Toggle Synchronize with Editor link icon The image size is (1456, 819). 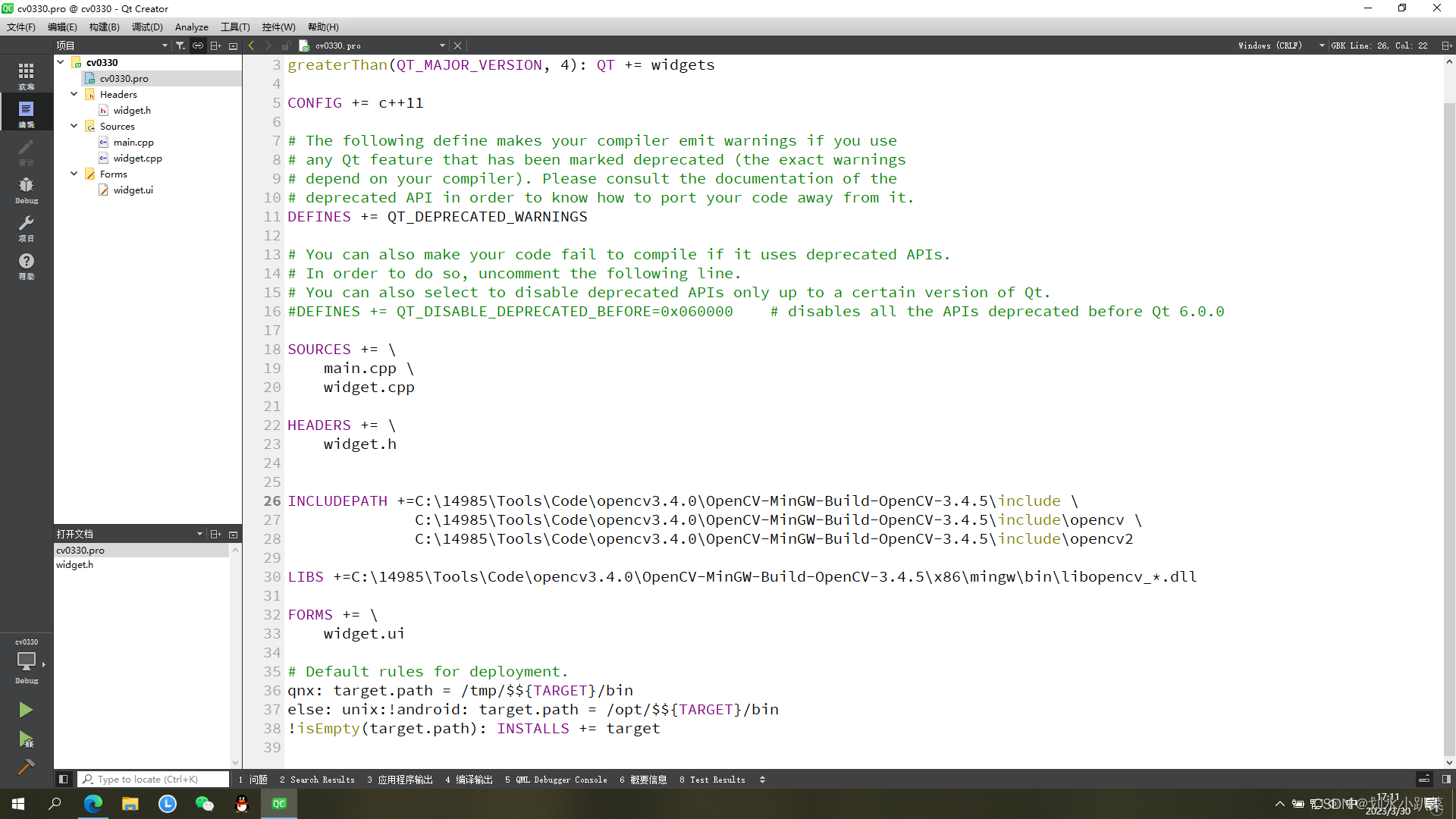click(x=198, y=45)
